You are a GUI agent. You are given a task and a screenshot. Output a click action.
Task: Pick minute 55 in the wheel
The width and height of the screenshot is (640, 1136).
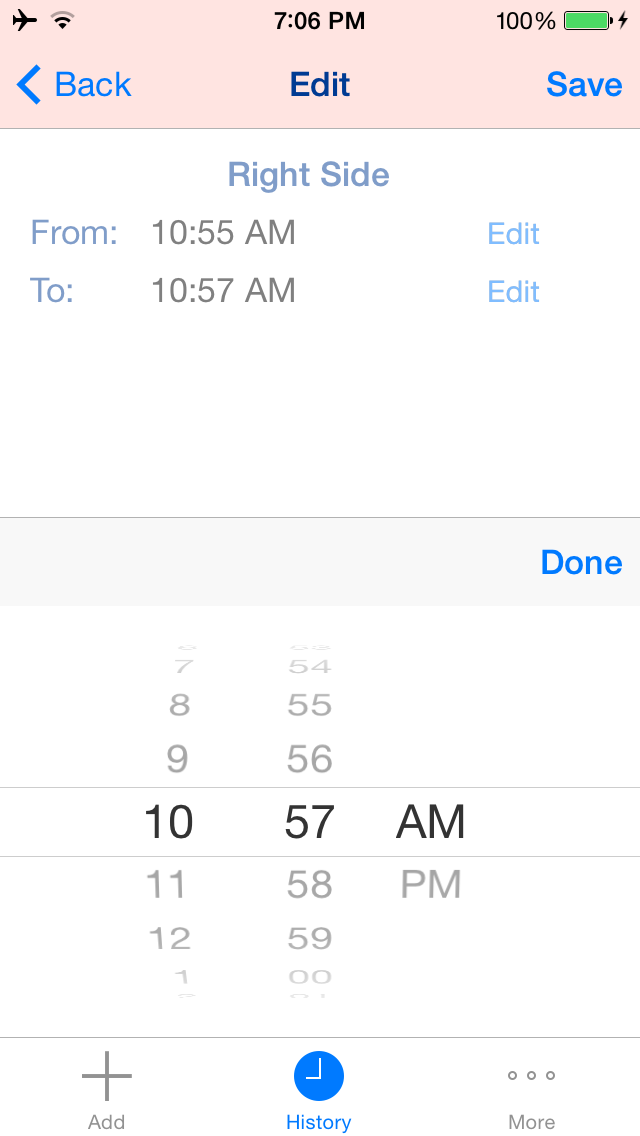pyautogui.click(x=309, y=705)
